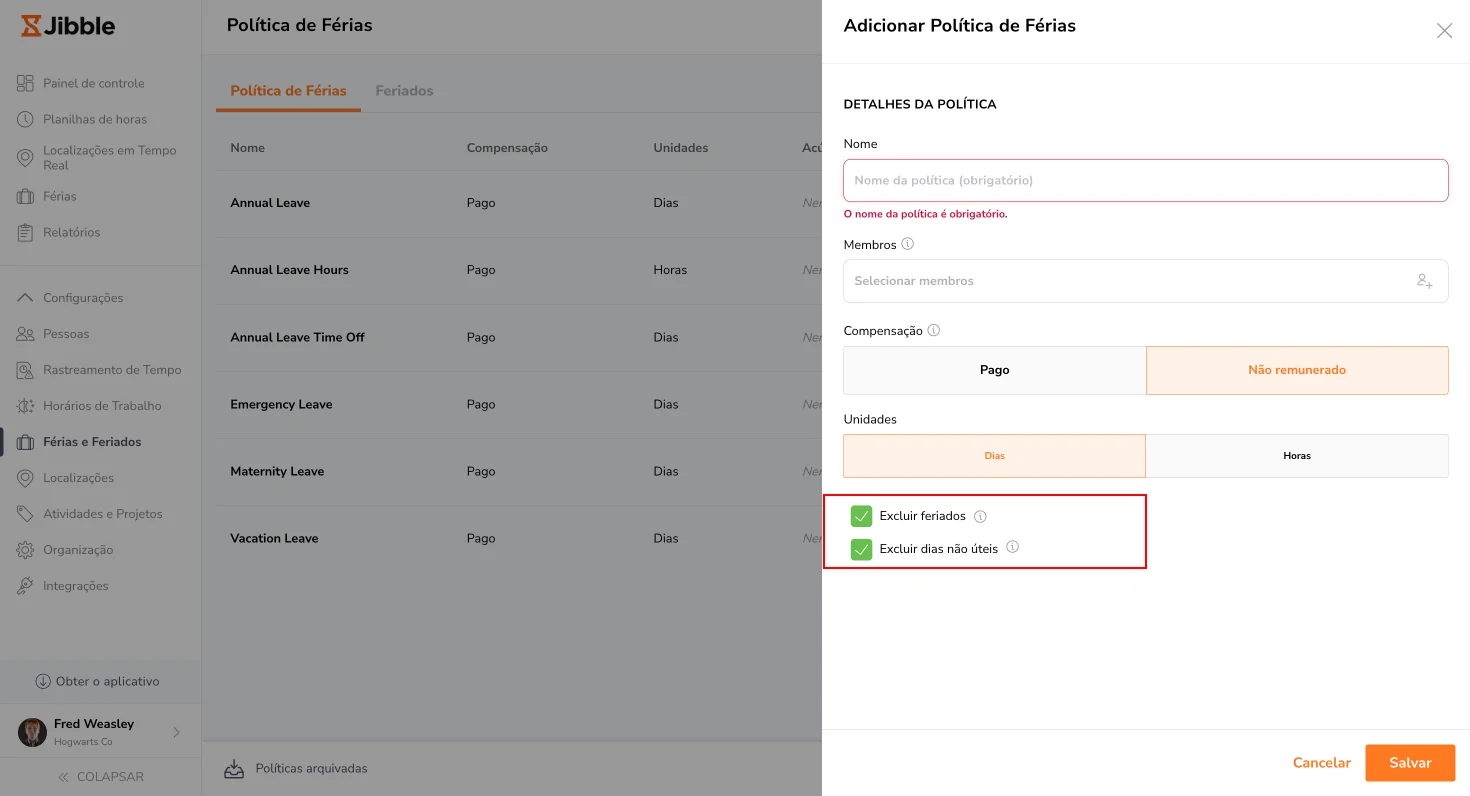Open the Selecionar membros dropdown
This screenshot has width=1470, height=796.
coord(1146,281)
